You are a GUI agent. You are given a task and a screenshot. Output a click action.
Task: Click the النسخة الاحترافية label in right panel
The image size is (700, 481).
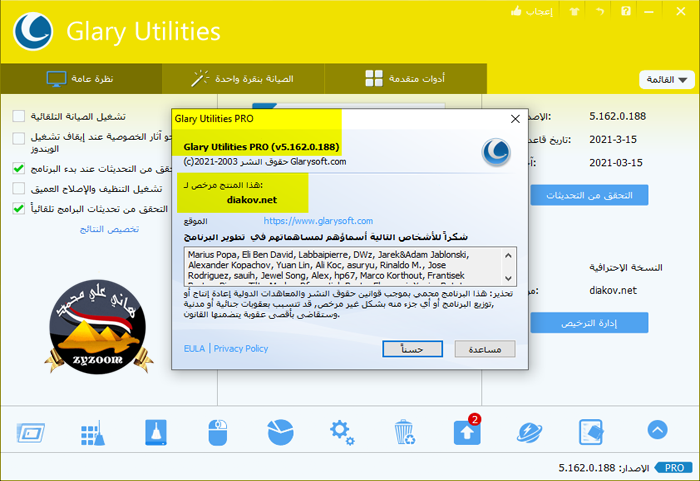(626, 268)
